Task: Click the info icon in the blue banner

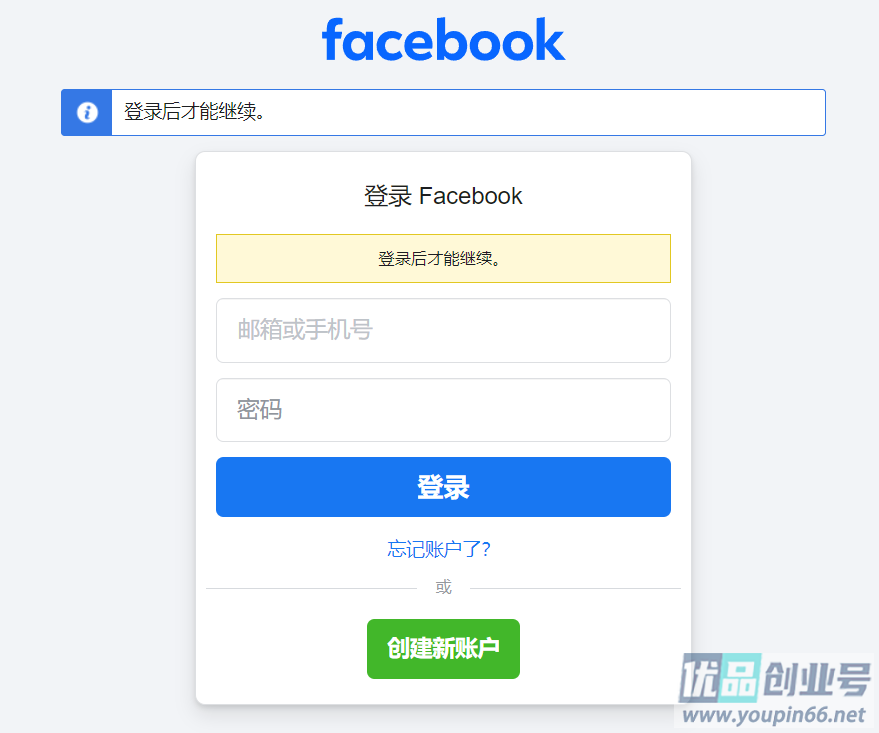Action: [87, 112]
